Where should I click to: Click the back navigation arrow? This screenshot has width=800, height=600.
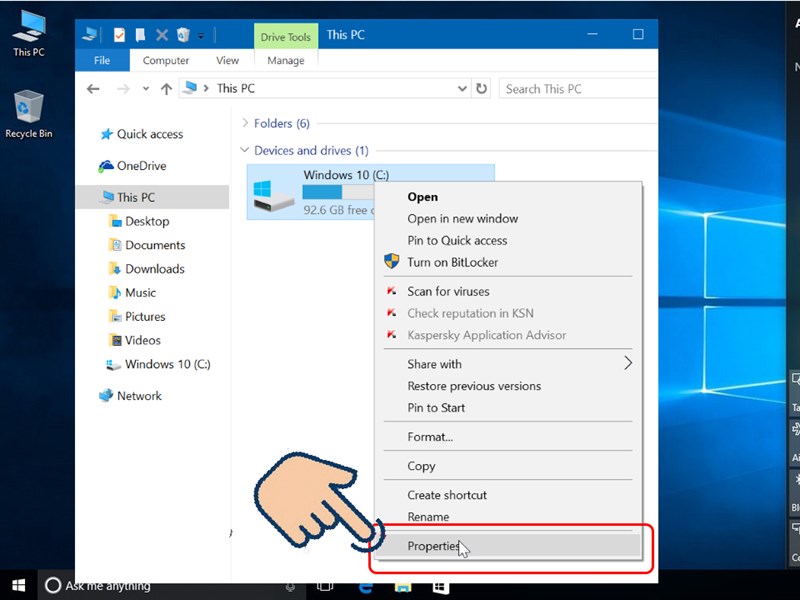(93, 89)
